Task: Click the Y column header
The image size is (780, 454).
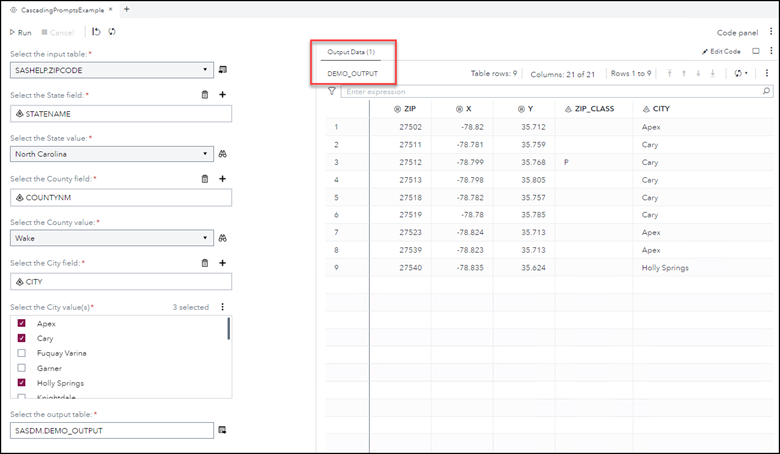Action: coord(524,109)
